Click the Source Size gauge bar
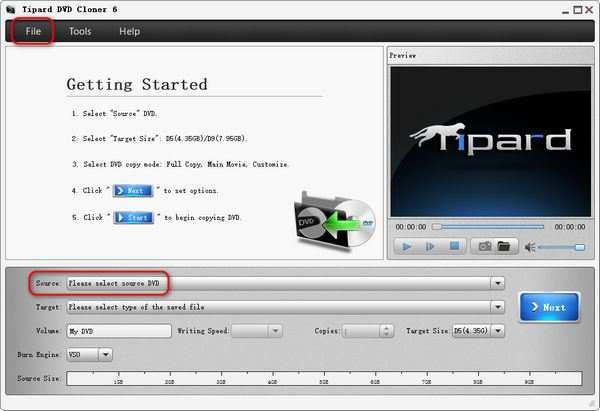Screen dimensions: 600x411 [324, 378]
